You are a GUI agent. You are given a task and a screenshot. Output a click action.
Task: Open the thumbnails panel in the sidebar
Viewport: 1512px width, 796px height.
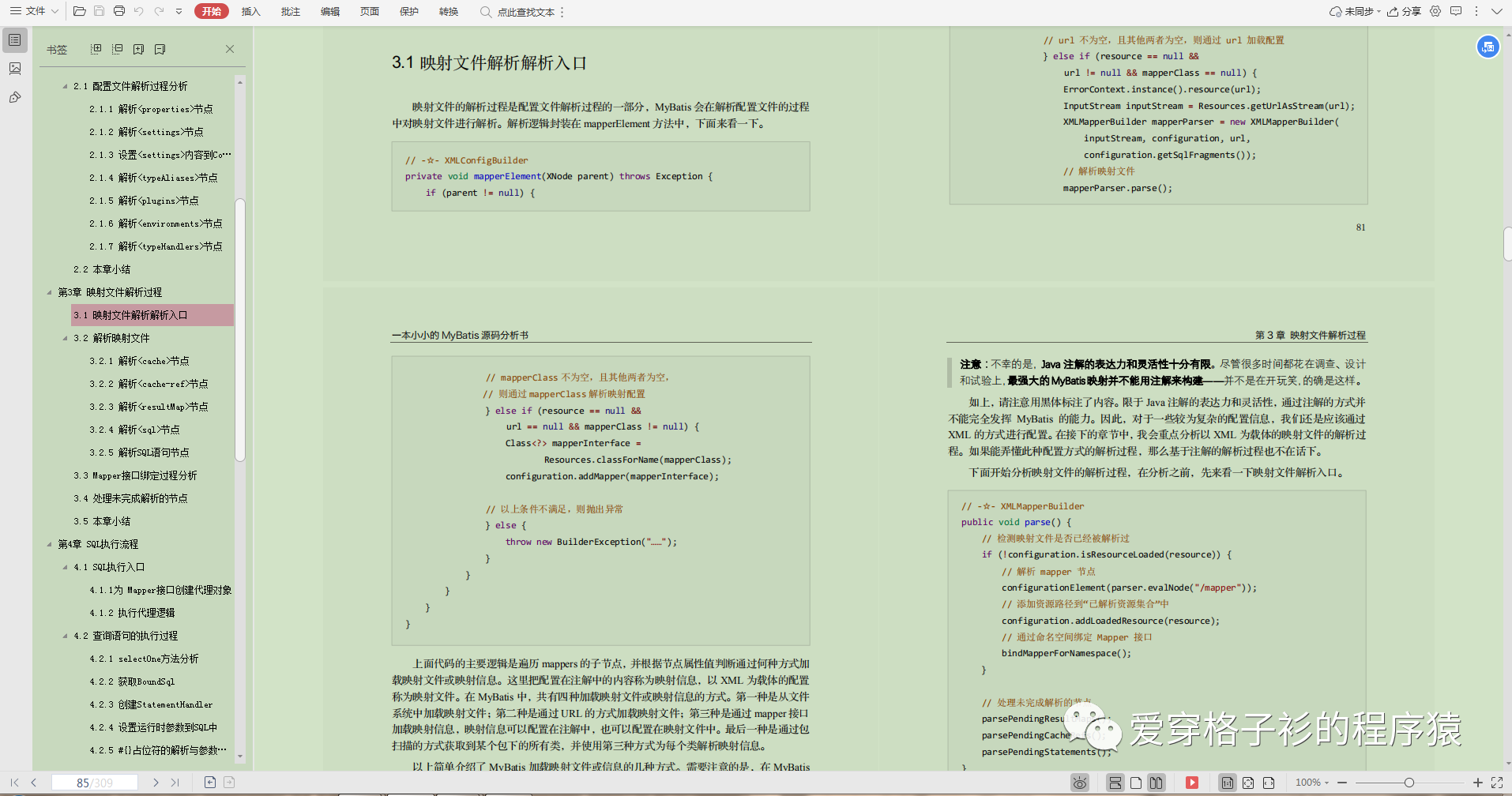(15, 69)
